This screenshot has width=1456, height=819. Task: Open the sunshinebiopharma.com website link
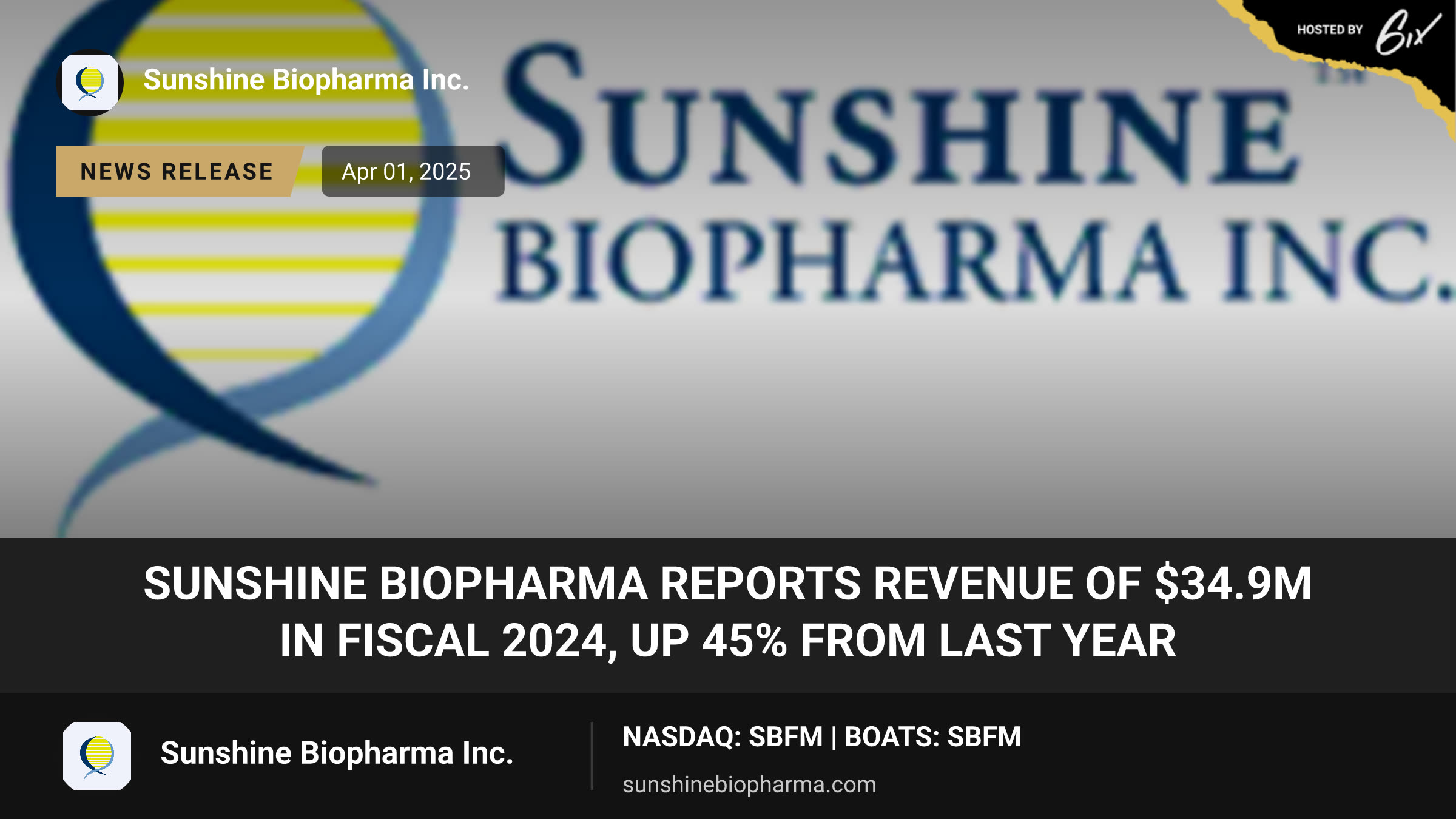[x=749, y=784]
